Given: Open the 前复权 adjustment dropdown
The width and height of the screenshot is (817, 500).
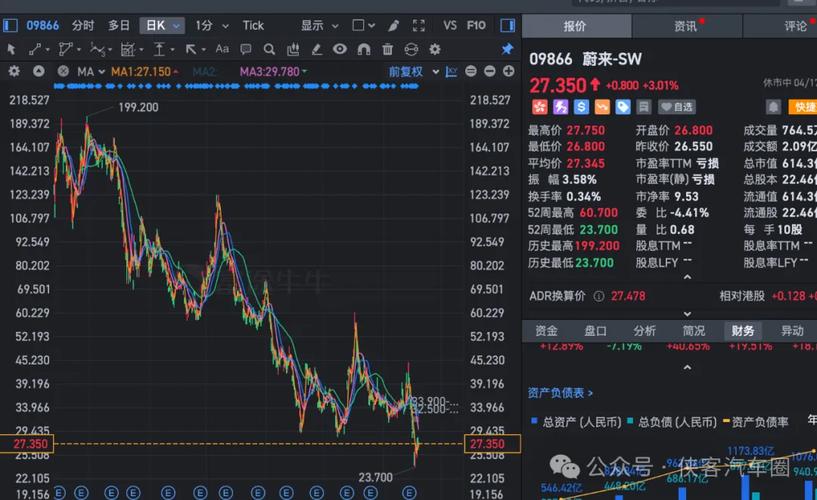Looking at the screenshot, I should pyautogui.click(x=413, y=72).
